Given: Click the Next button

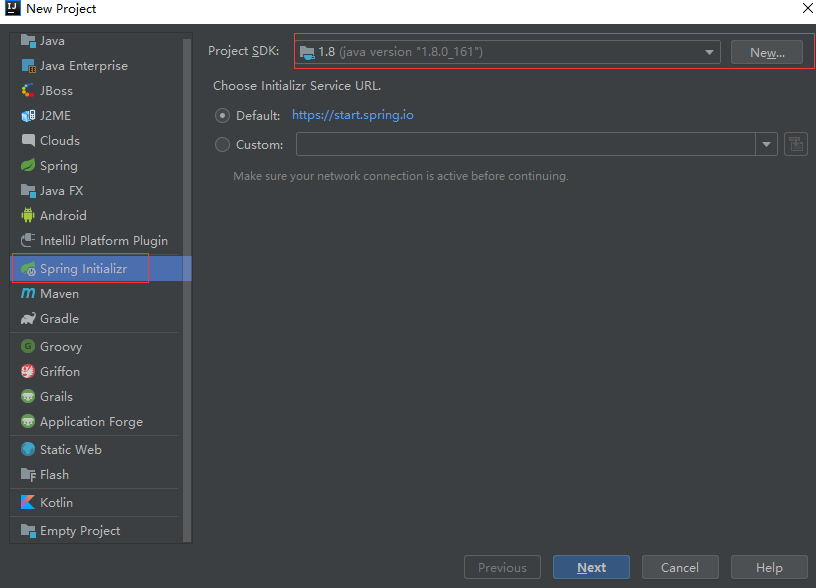Looking at the screenshot, I should click(591, 567).
